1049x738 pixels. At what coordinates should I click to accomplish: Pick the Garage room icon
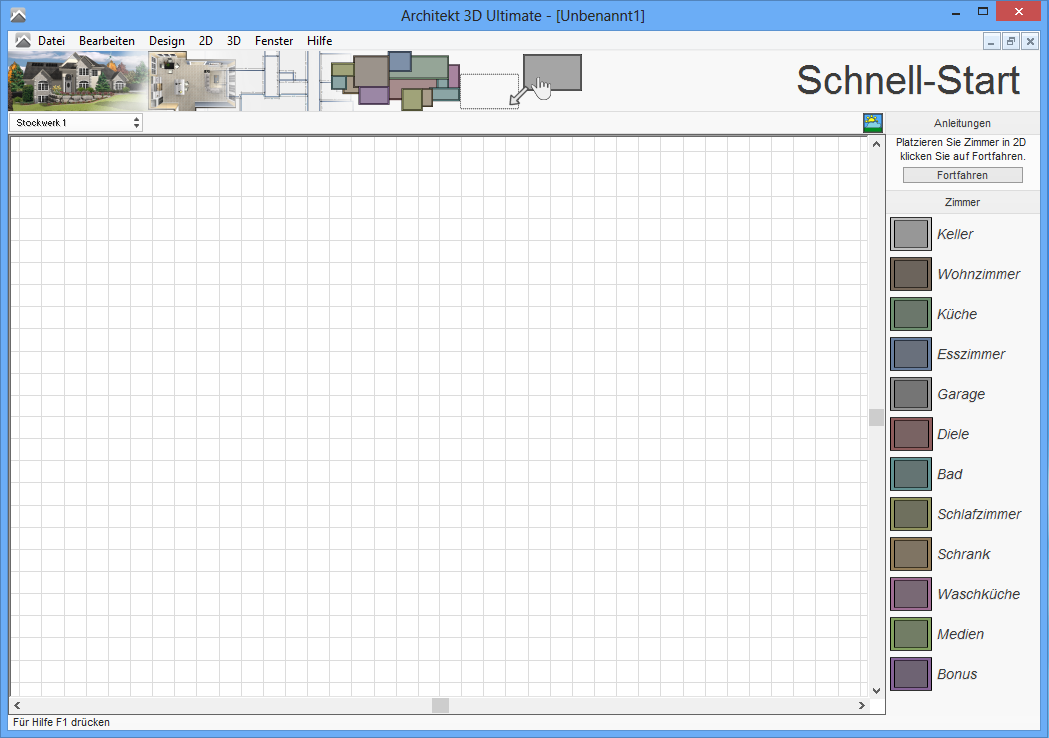point(911,394)
